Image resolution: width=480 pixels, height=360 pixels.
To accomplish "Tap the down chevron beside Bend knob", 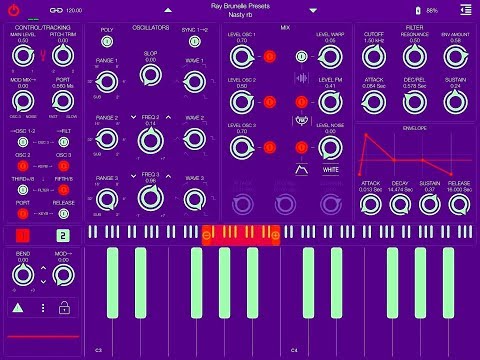I will pos(43,282).
